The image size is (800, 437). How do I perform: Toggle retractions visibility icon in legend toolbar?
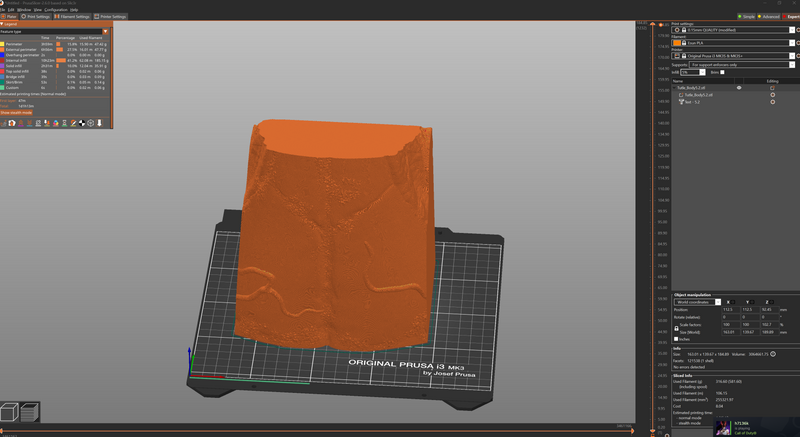(x=21, y=123)
